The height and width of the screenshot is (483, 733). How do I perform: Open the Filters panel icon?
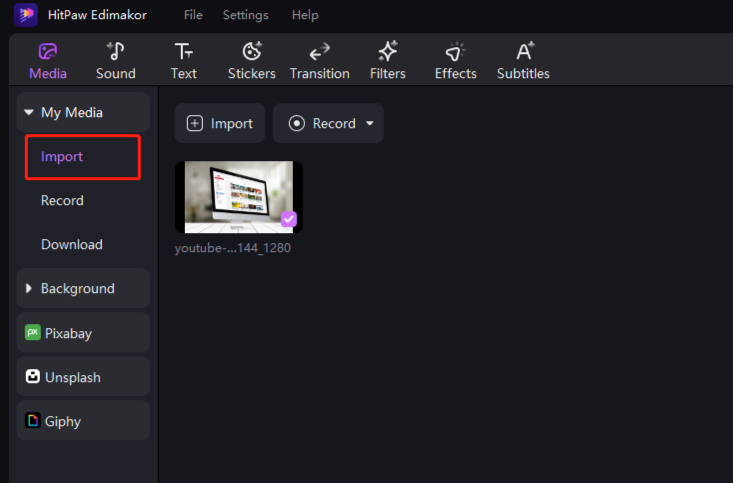[387, 52]
